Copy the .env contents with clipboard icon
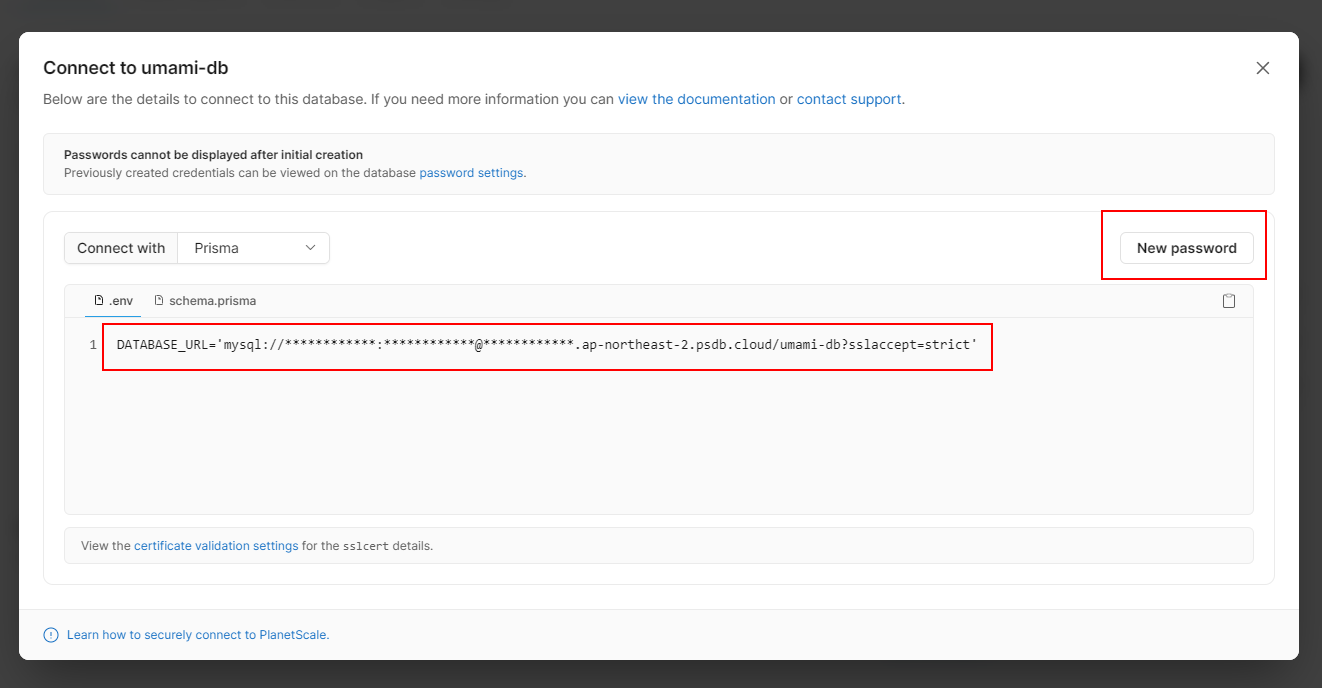This screenshot has height=688, width=1322. (1229, 301)
